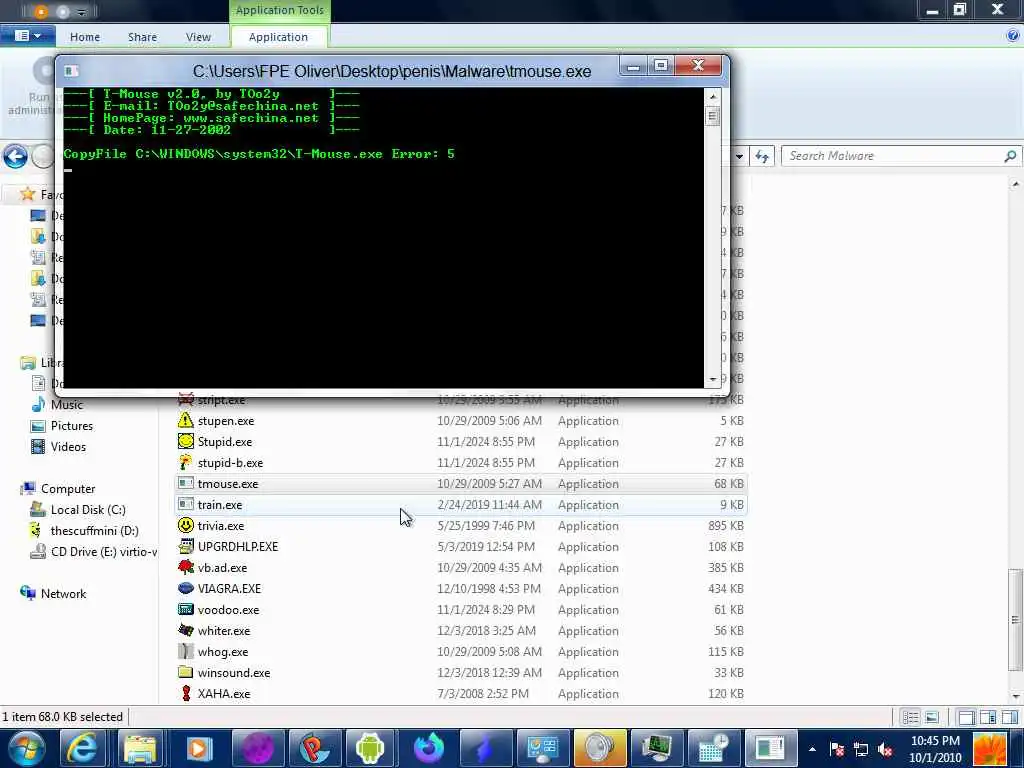This screenshot has height=768, width=1024.
Task: Refresh the Malware folder view
Action: point(761,156)
